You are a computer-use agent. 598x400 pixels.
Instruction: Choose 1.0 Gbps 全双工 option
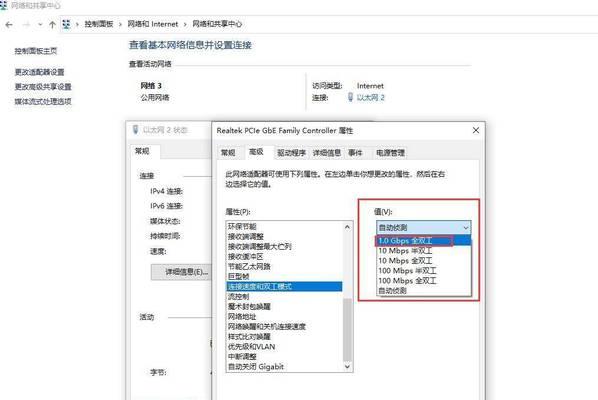[424, 241]
